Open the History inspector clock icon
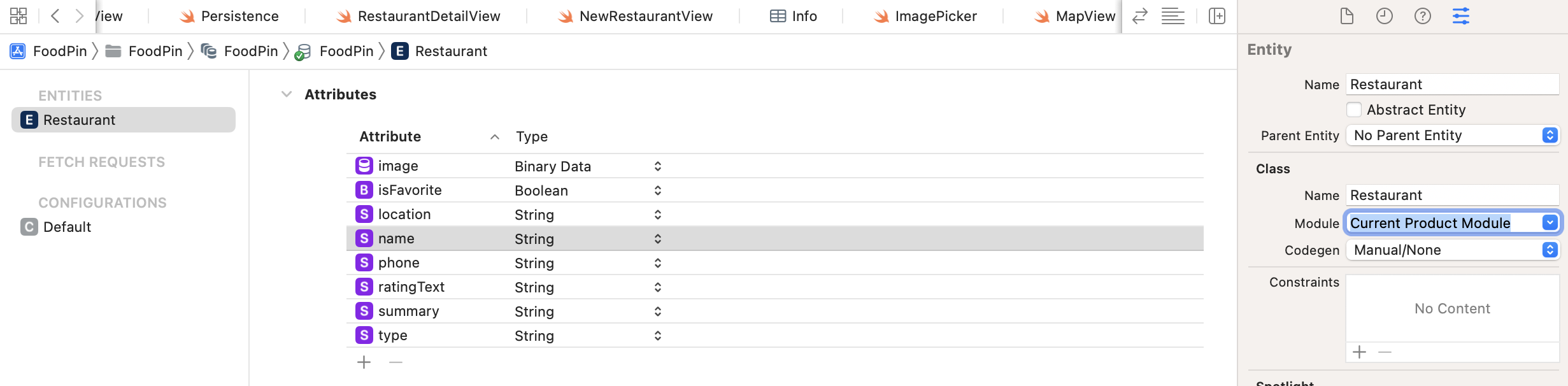 point(1385,16)
